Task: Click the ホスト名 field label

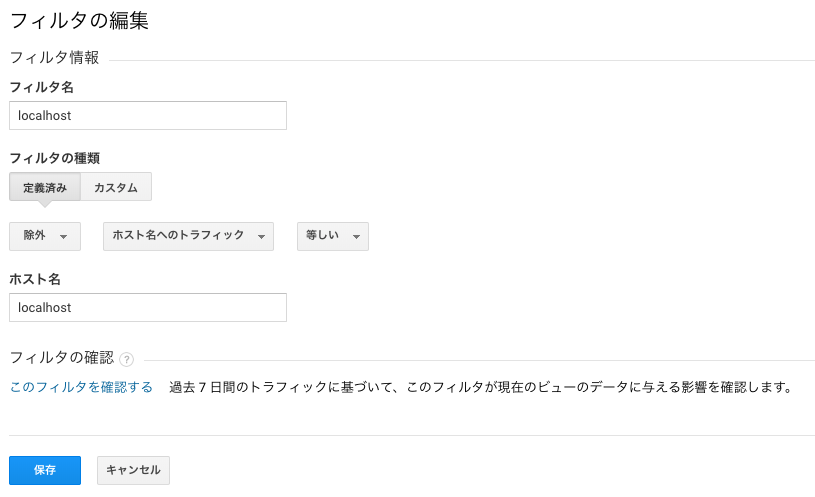Action: [x=35, y=279]
